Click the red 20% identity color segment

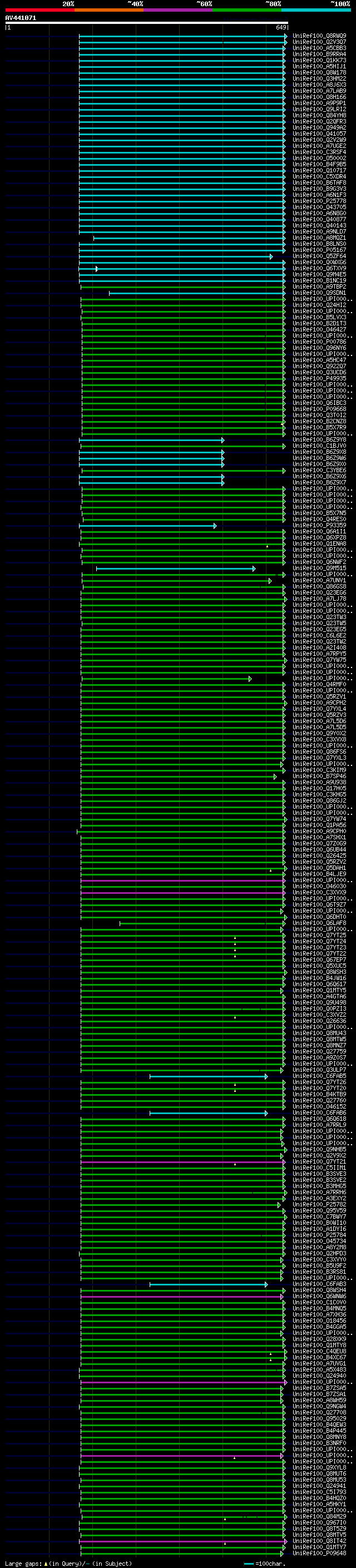click(39, 10)
